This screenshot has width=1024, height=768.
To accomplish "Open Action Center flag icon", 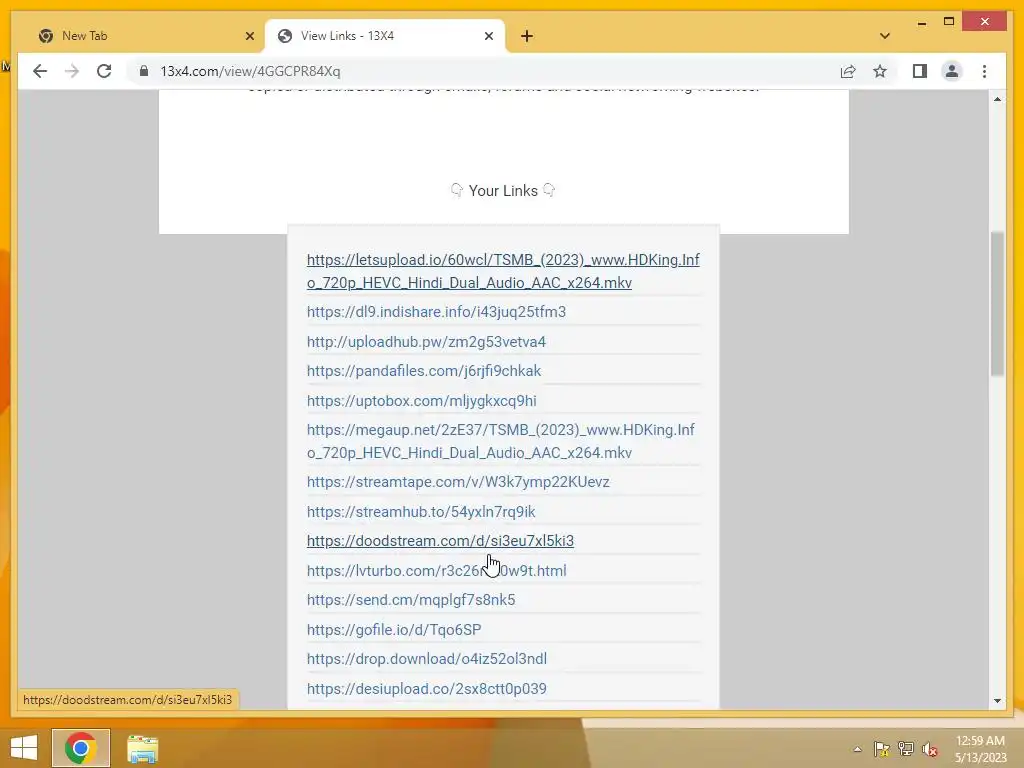I will (x=881, y=749).
